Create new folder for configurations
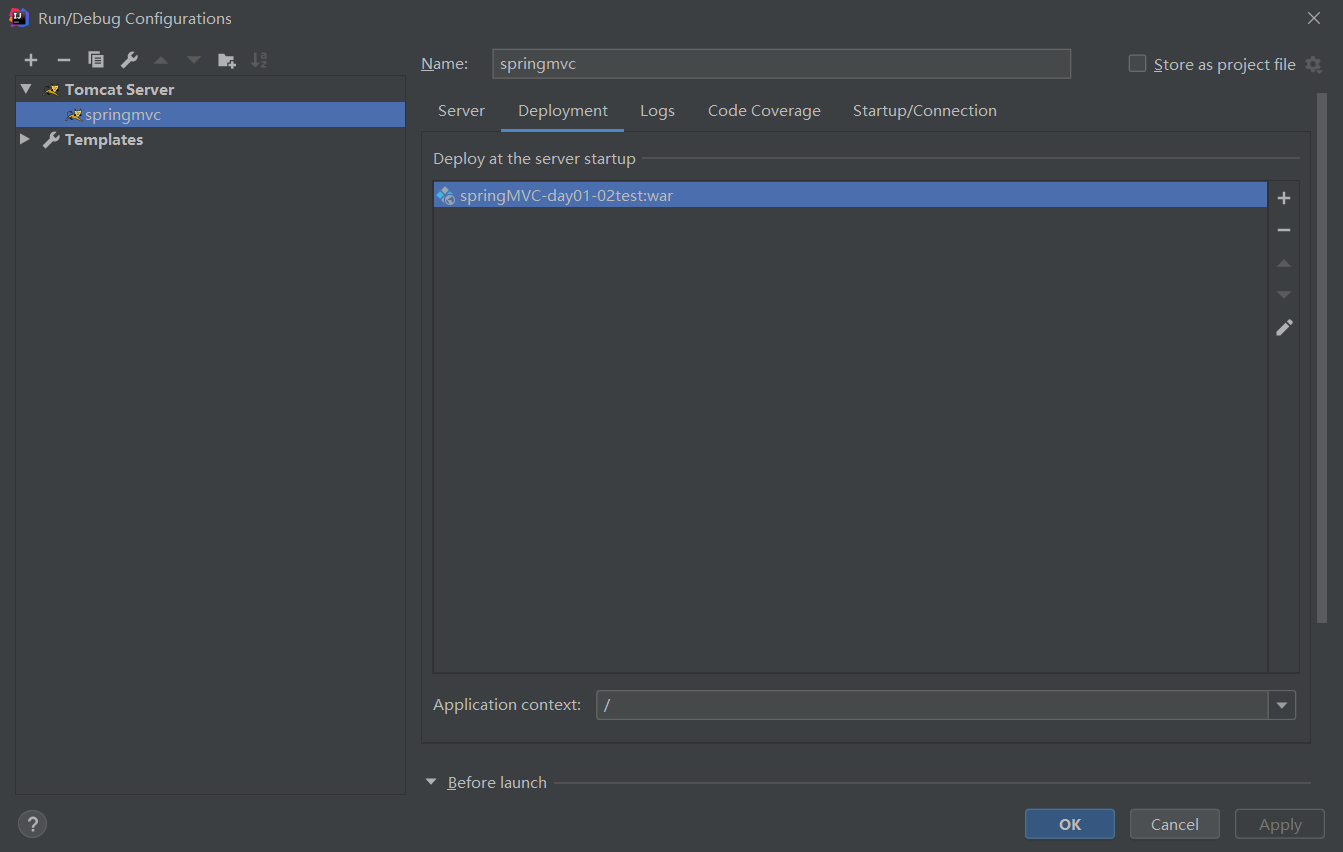This screenshot has height=852, width=1343. click(x=227, y=60)
